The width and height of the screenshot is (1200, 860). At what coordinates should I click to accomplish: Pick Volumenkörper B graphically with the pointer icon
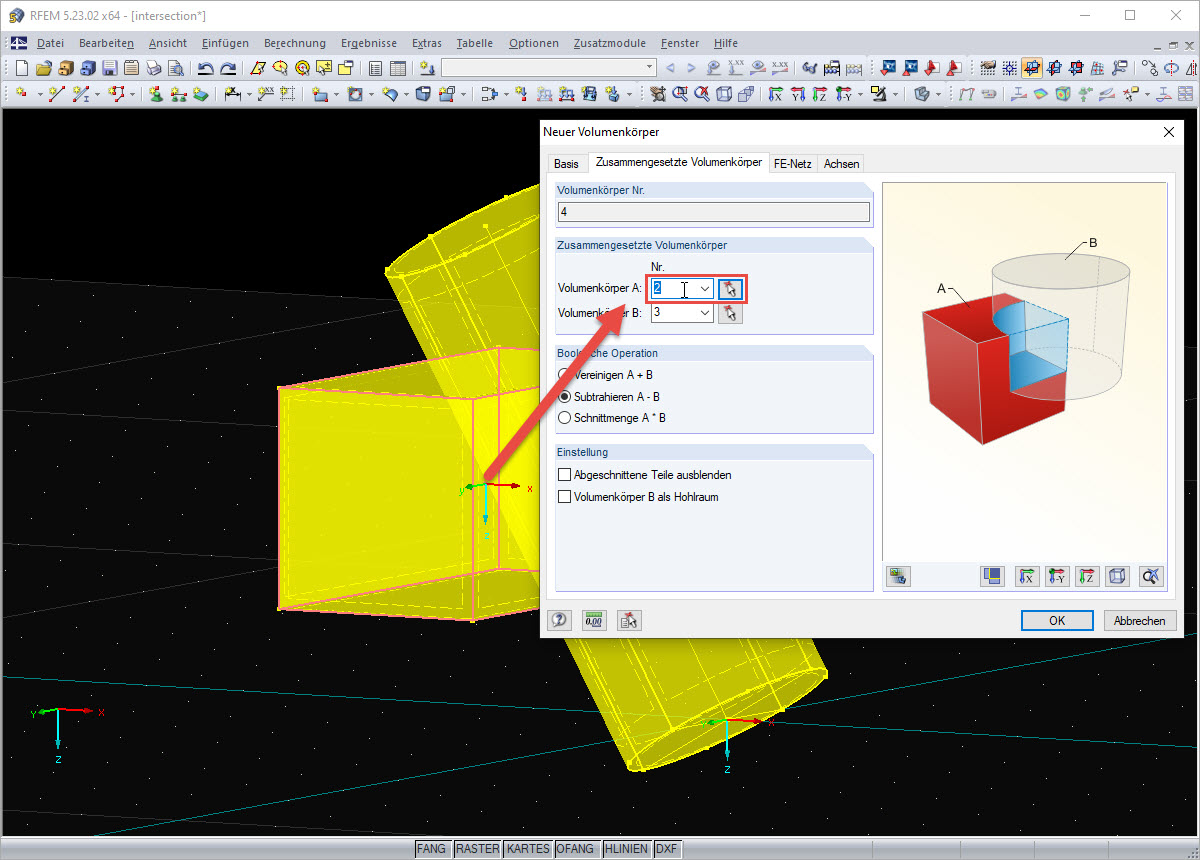(x=730, y=313)
